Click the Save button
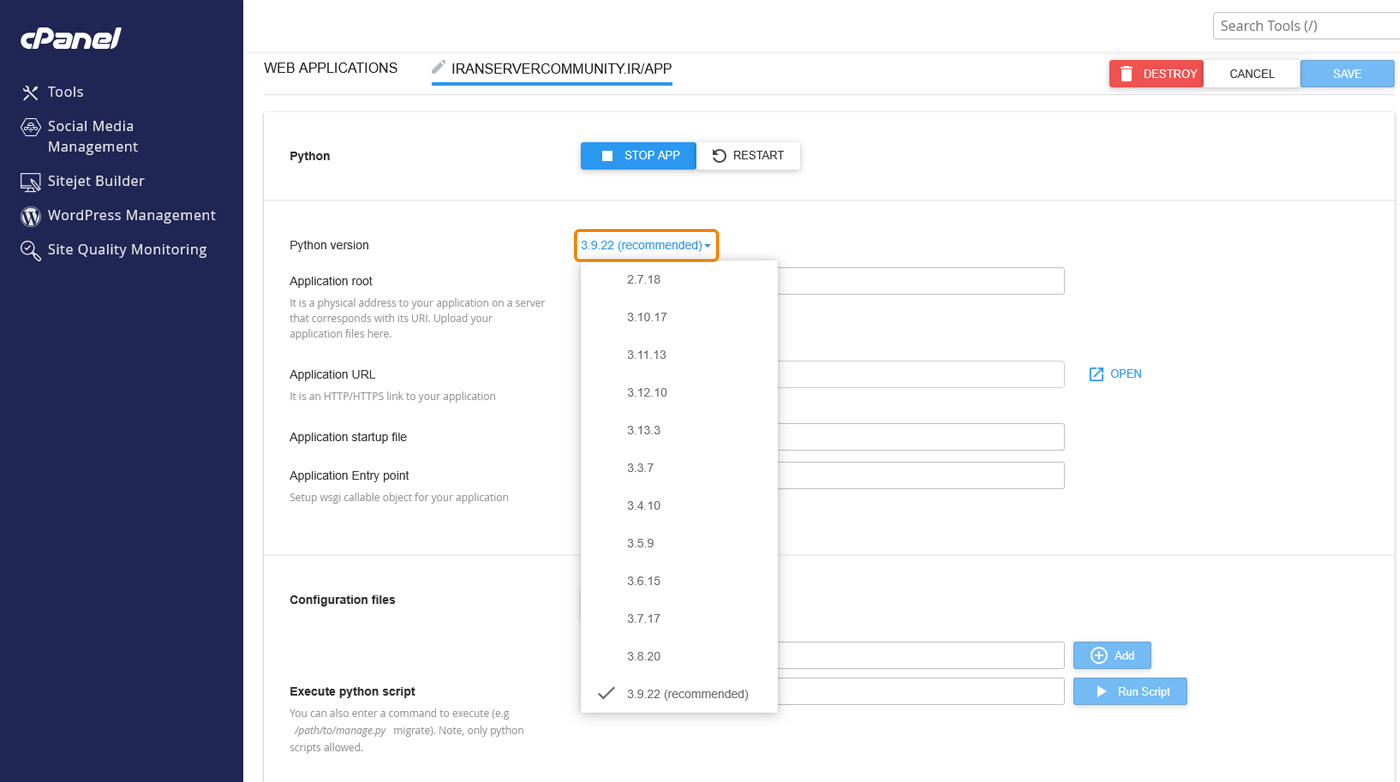The width and height of the screenshot is (1400, 782). pyautogui.click(x=1346, y=74)
